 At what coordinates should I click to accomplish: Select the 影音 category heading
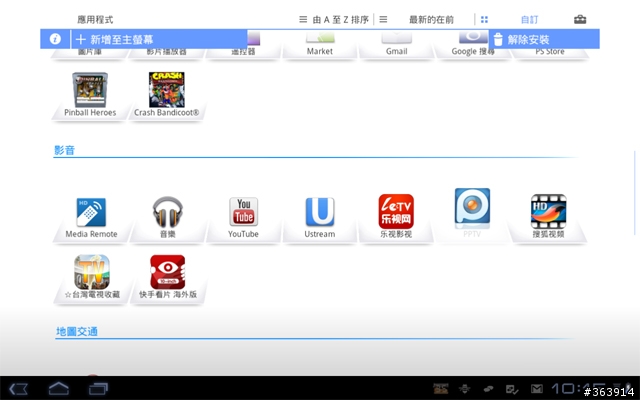click(64, 150)
